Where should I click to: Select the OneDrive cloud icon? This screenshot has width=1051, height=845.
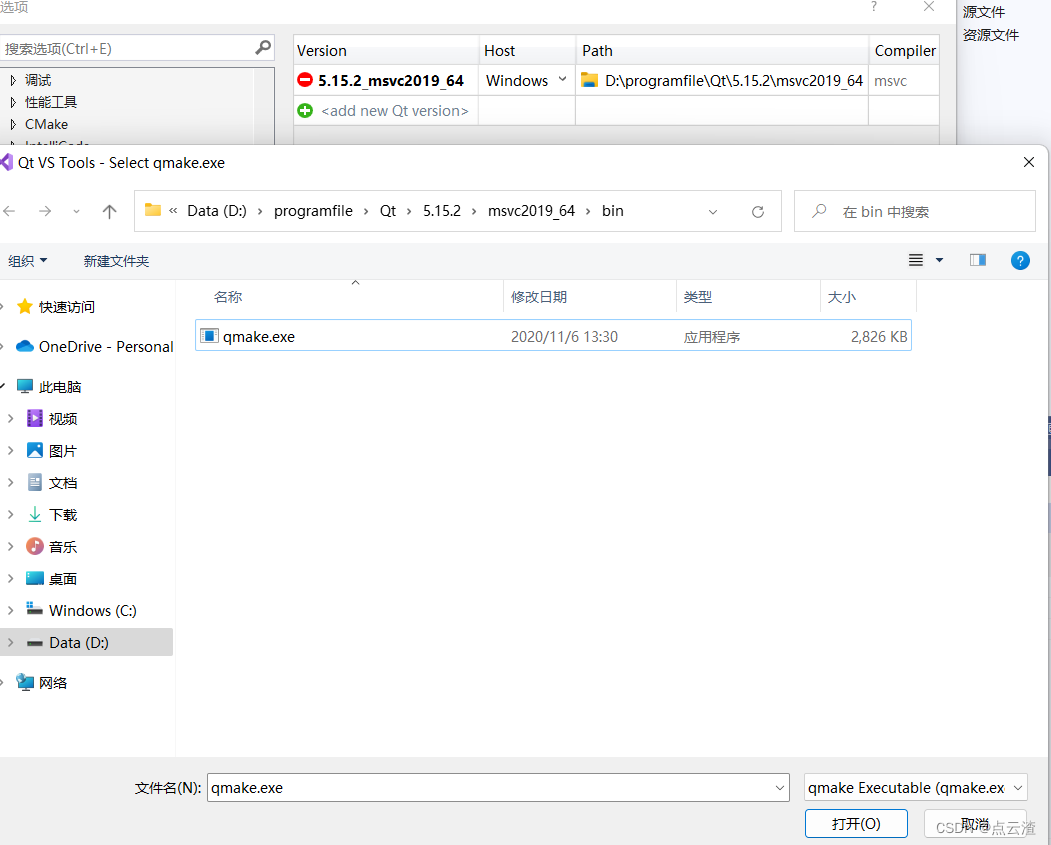click(x=25, y=346)
